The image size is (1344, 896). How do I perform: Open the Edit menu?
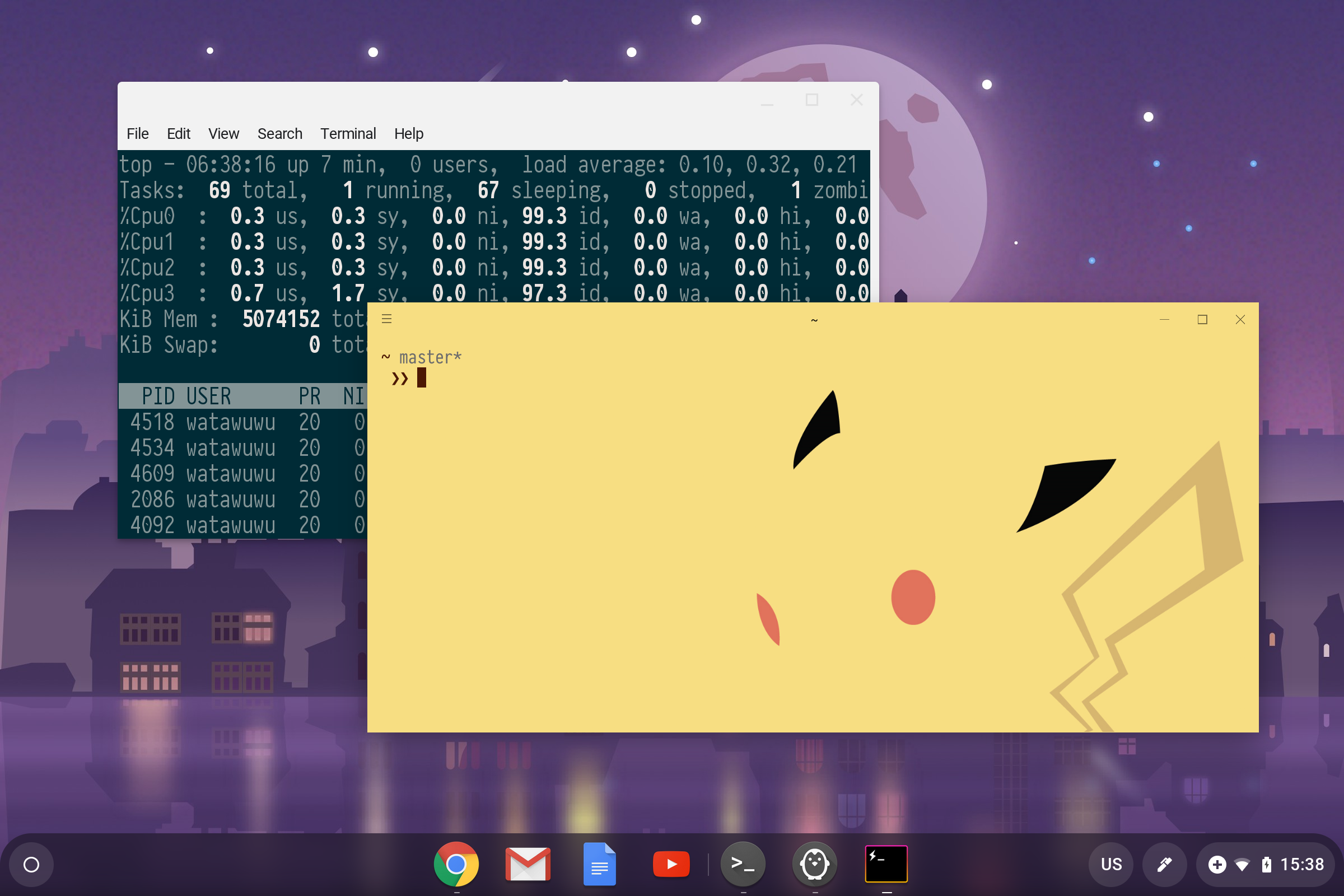[x=178, y=134]
